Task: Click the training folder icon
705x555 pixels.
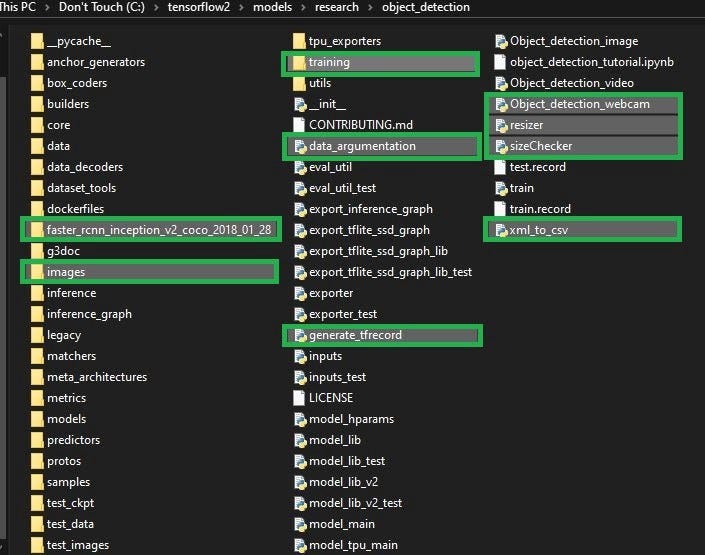Action: pos(299,62)
